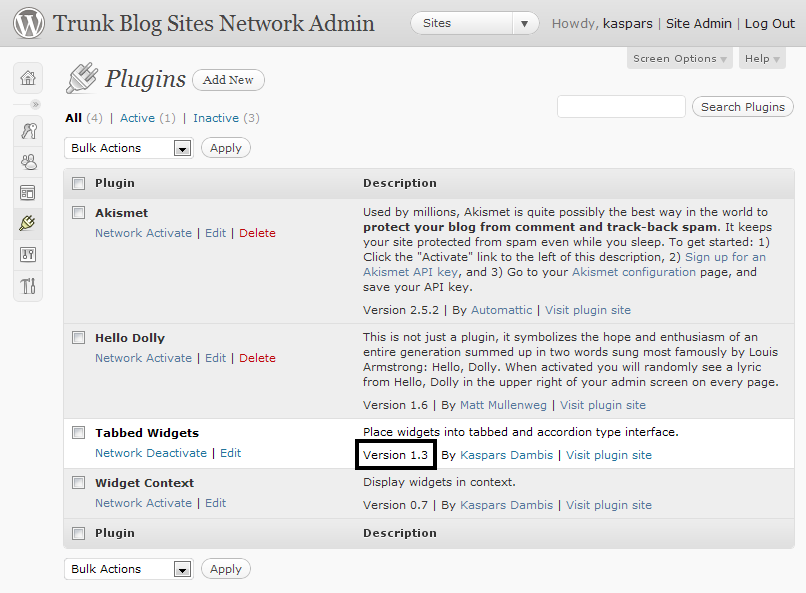Filter plugins by the Inactive view
Screen dimensions: 806x593
(213, 117)
